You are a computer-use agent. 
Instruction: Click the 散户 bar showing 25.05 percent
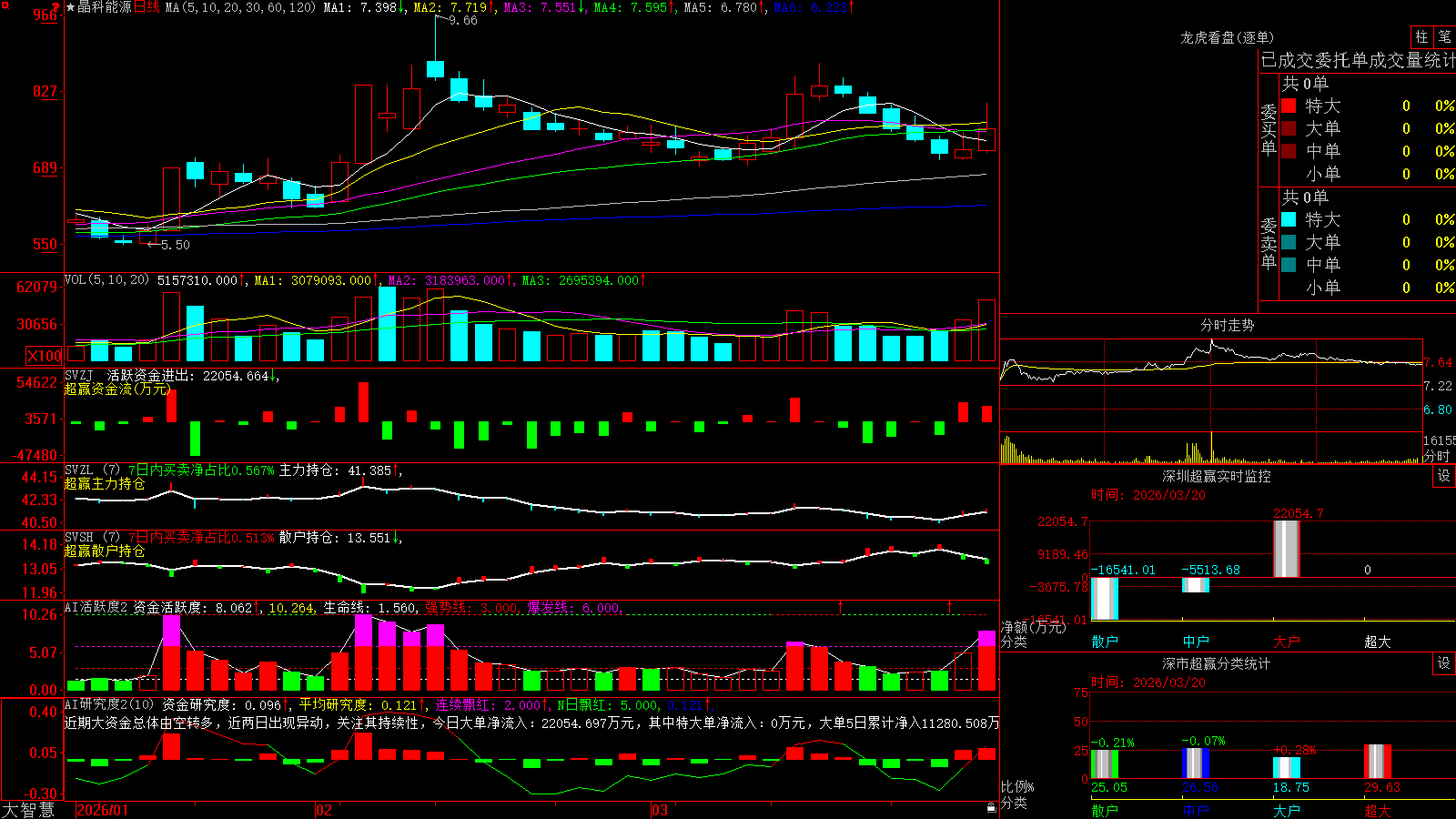point(1105,763)
